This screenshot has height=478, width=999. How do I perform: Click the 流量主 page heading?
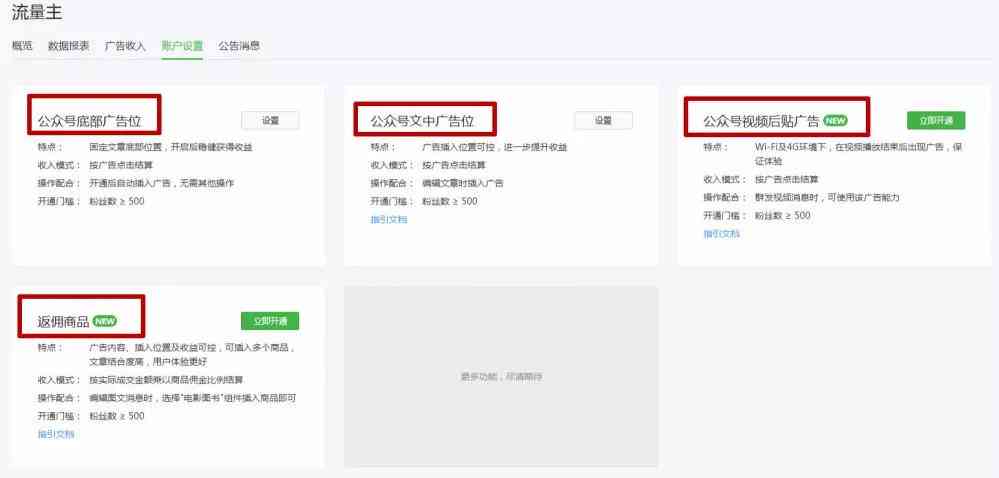click(37, 12)
